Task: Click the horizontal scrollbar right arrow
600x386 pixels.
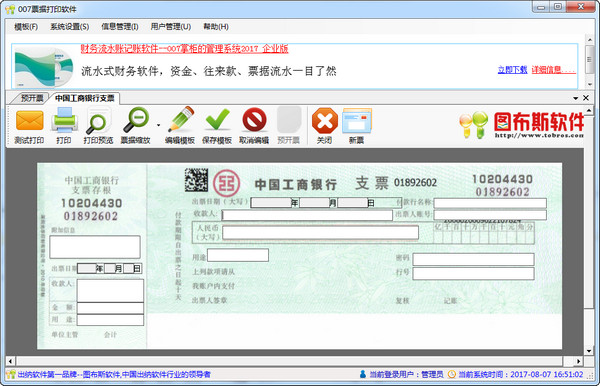Action: [578, 361]
